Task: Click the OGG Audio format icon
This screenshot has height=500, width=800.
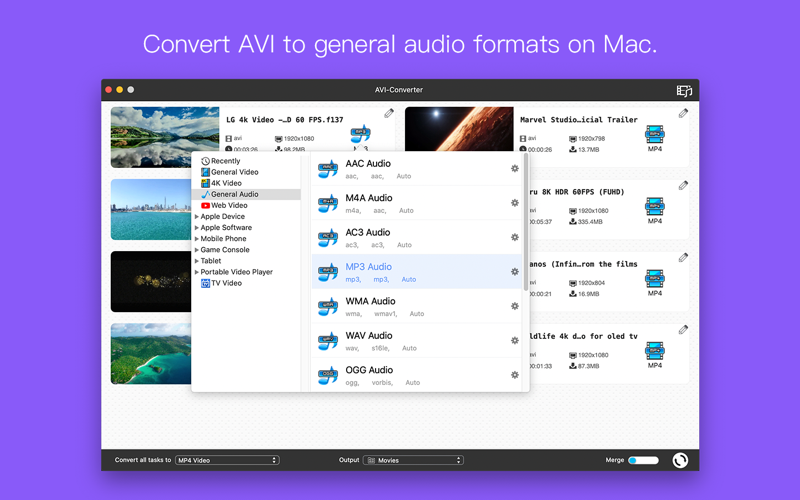Action: pyautogui.click(x=328, y=375)
